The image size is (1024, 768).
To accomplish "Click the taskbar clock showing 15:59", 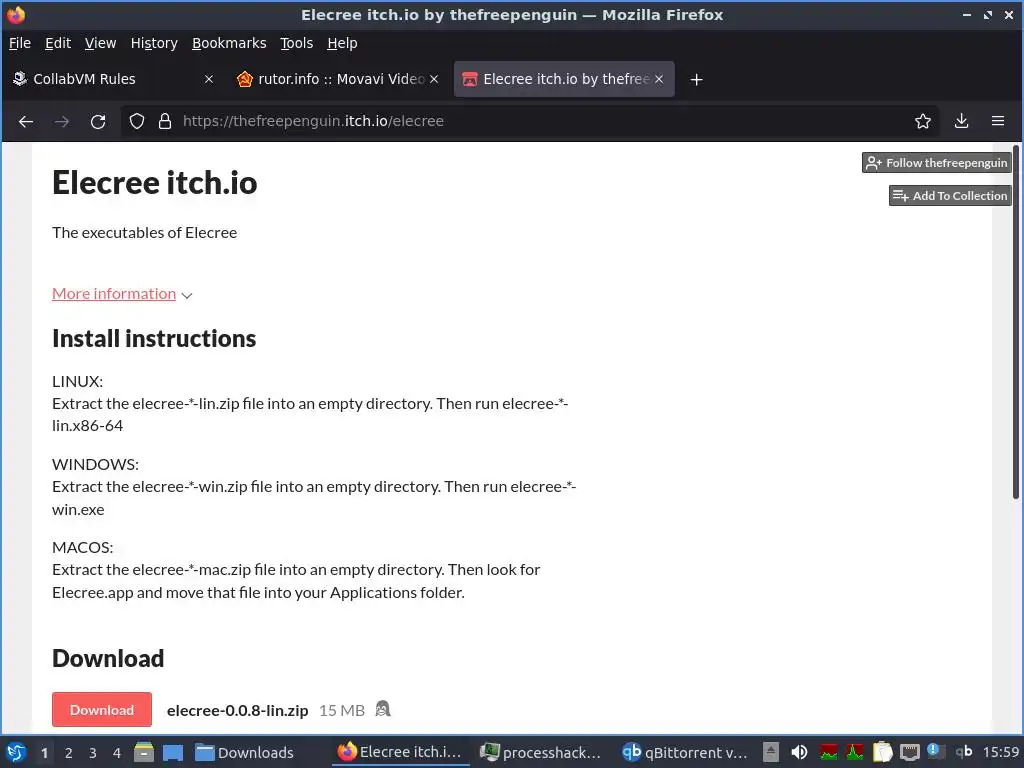I will (1000, 752).
